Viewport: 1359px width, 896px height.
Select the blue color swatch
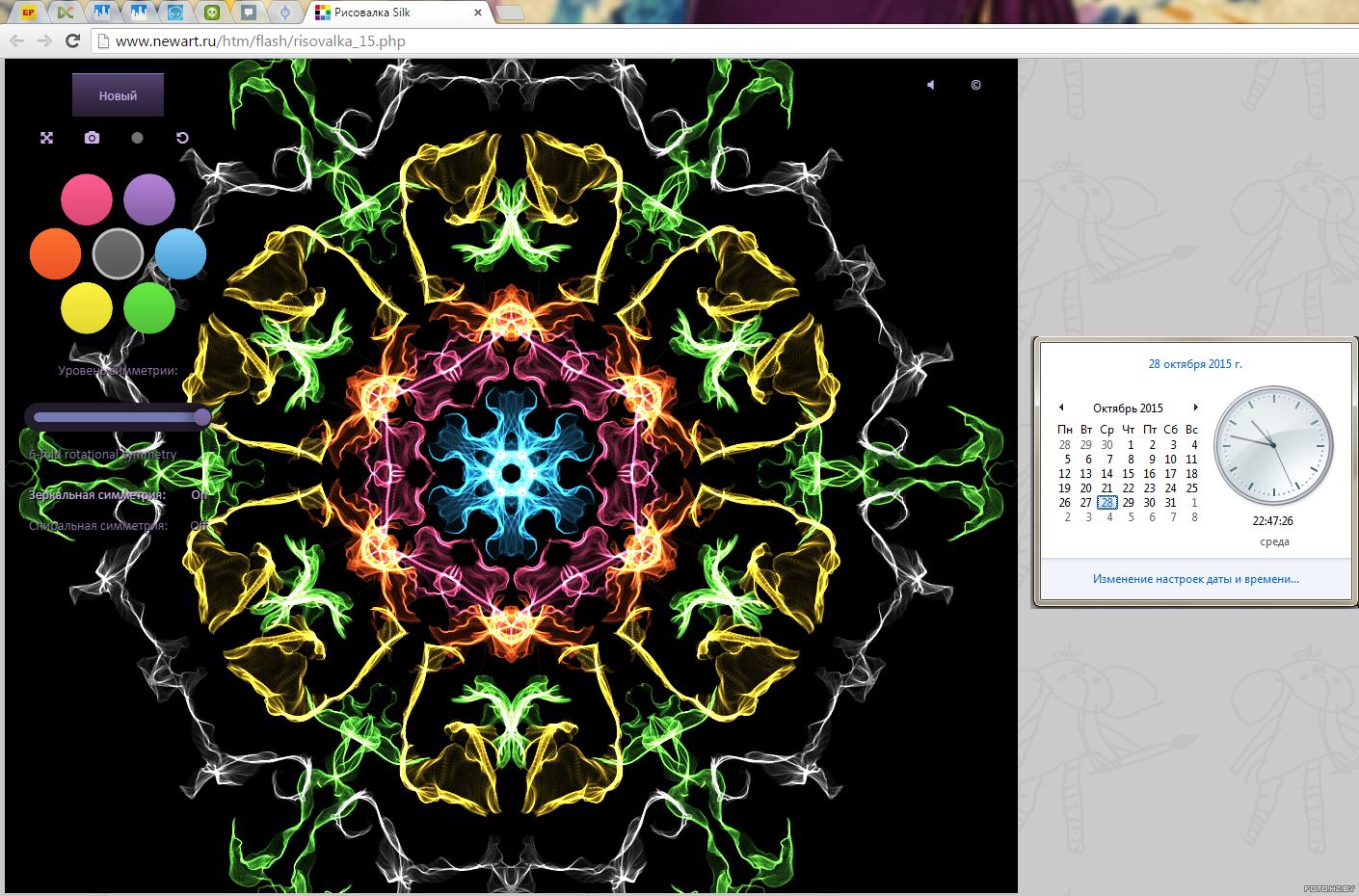(x=180, y=253)
